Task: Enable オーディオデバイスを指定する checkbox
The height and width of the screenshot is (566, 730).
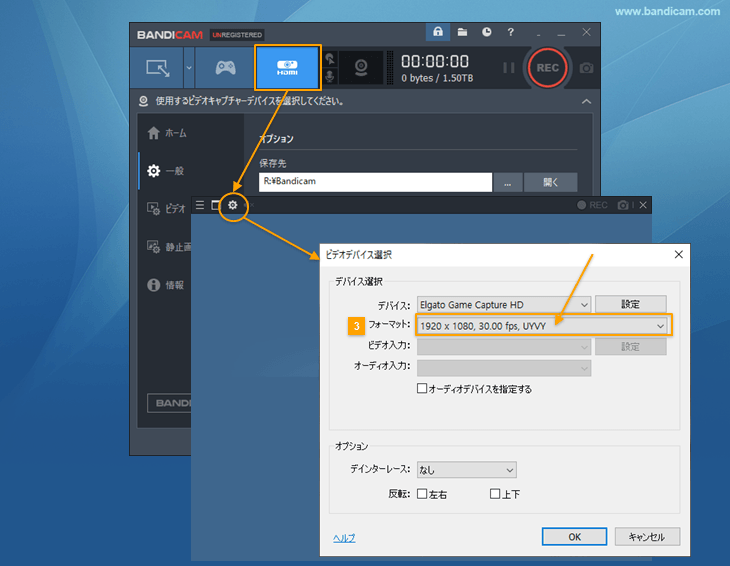Action: click(x=422, y=388)
